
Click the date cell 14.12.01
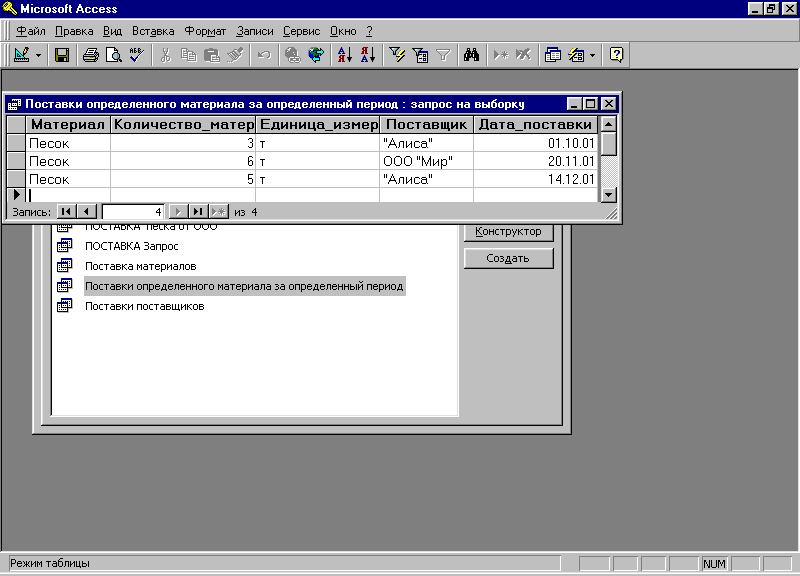(x=535, y=179)
